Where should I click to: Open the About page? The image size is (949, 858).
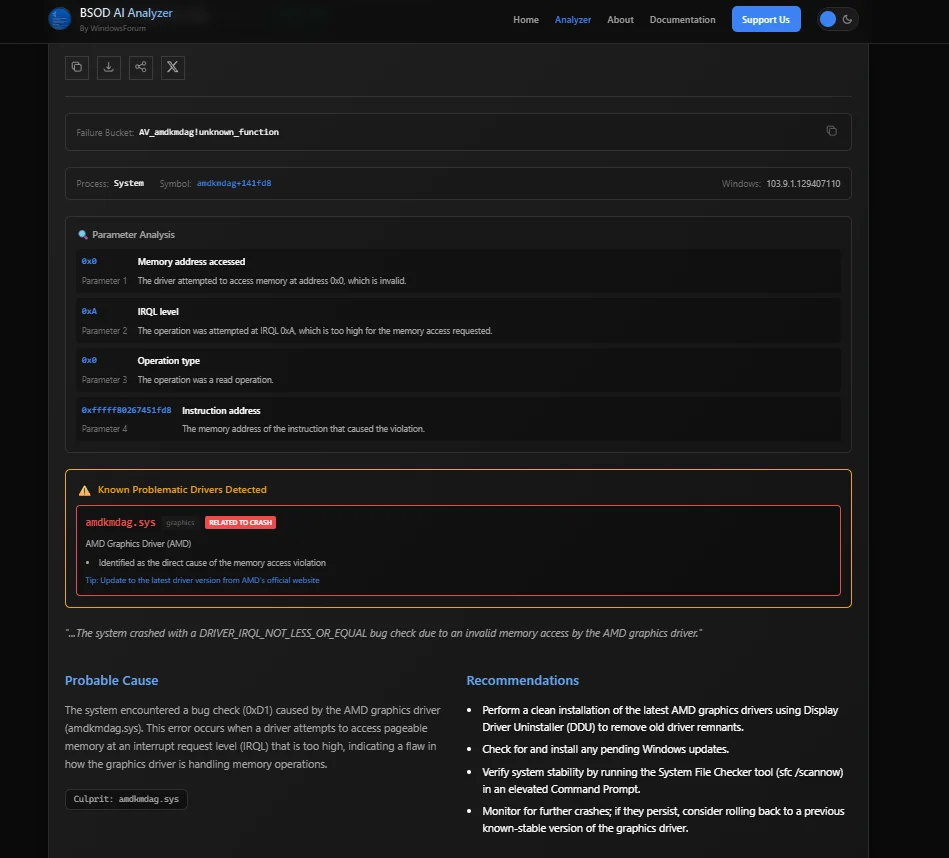620,19
